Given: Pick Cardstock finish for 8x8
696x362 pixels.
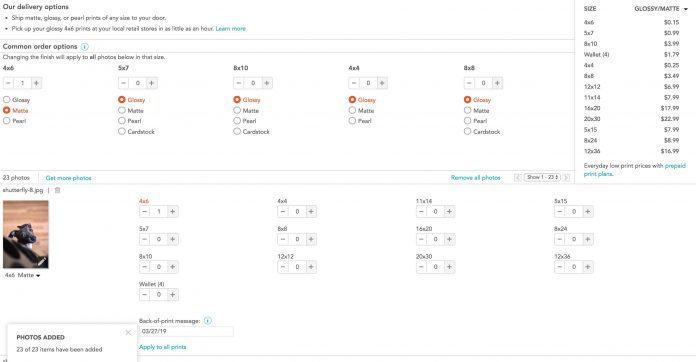Looking at the screenshot, I should coord(467,131).
